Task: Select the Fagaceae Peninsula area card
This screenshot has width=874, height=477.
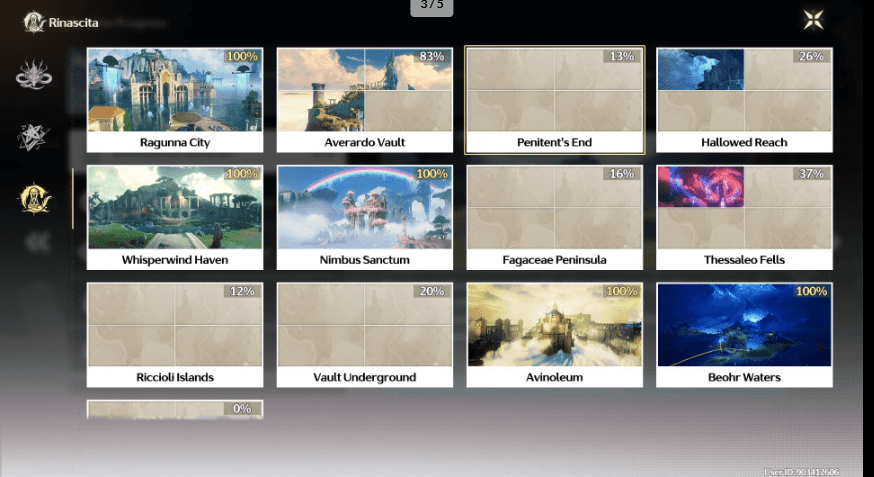Action: 555,217
